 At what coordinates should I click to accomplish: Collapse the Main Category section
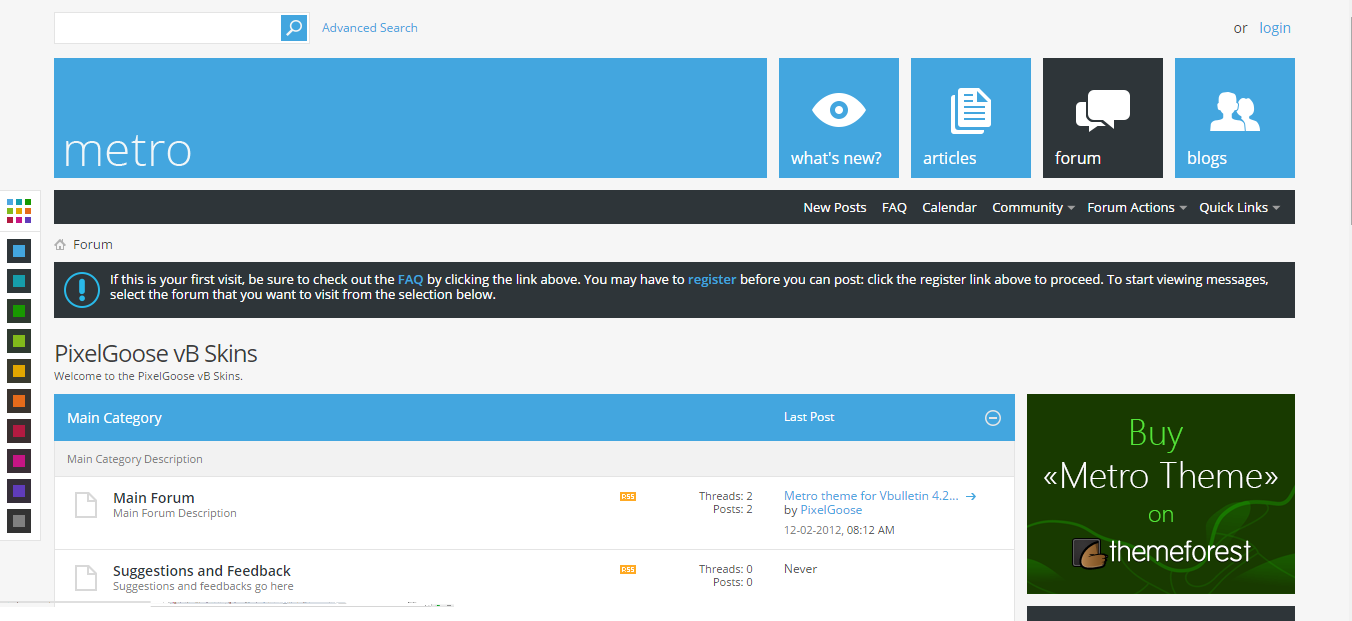pos(993,418)
